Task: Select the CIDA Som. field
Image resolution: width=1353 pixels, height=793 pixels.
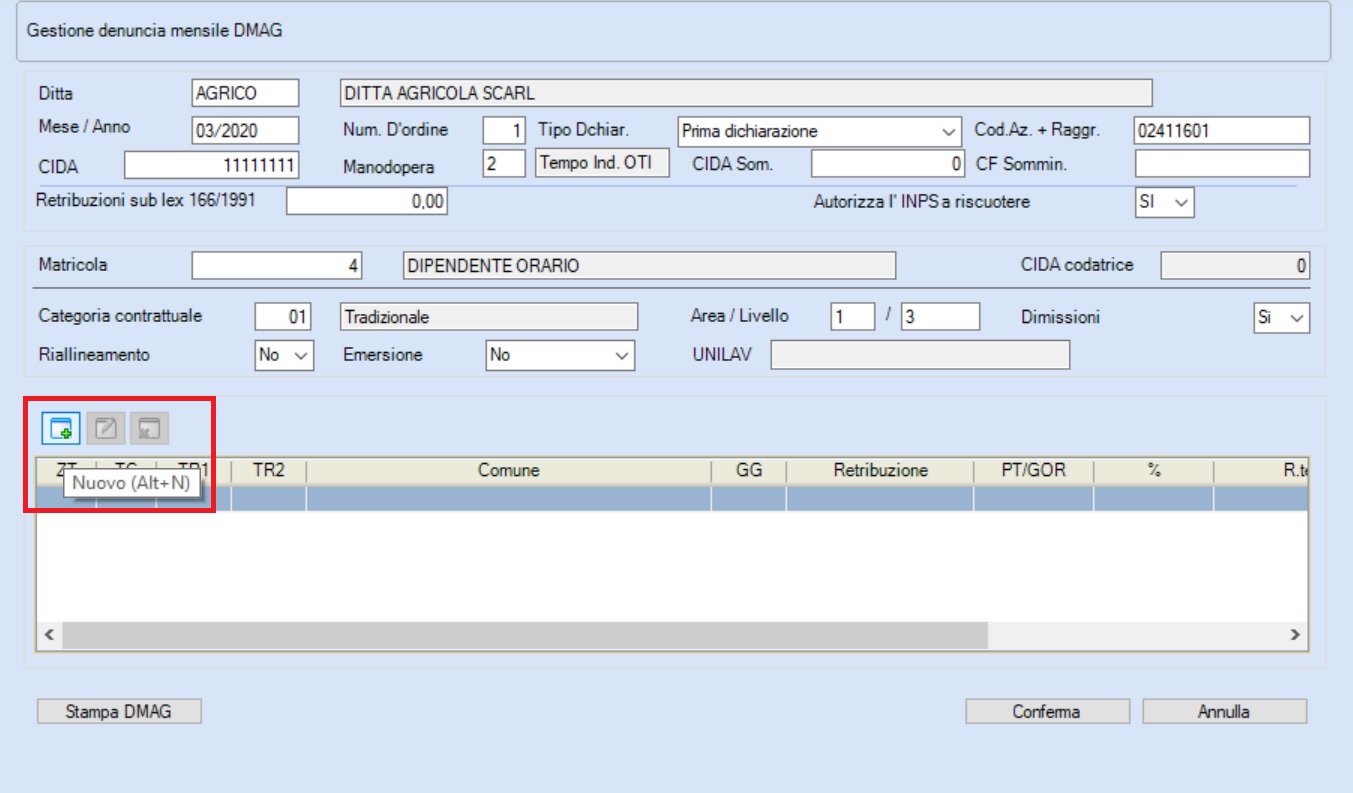Action: pos(889,164)
